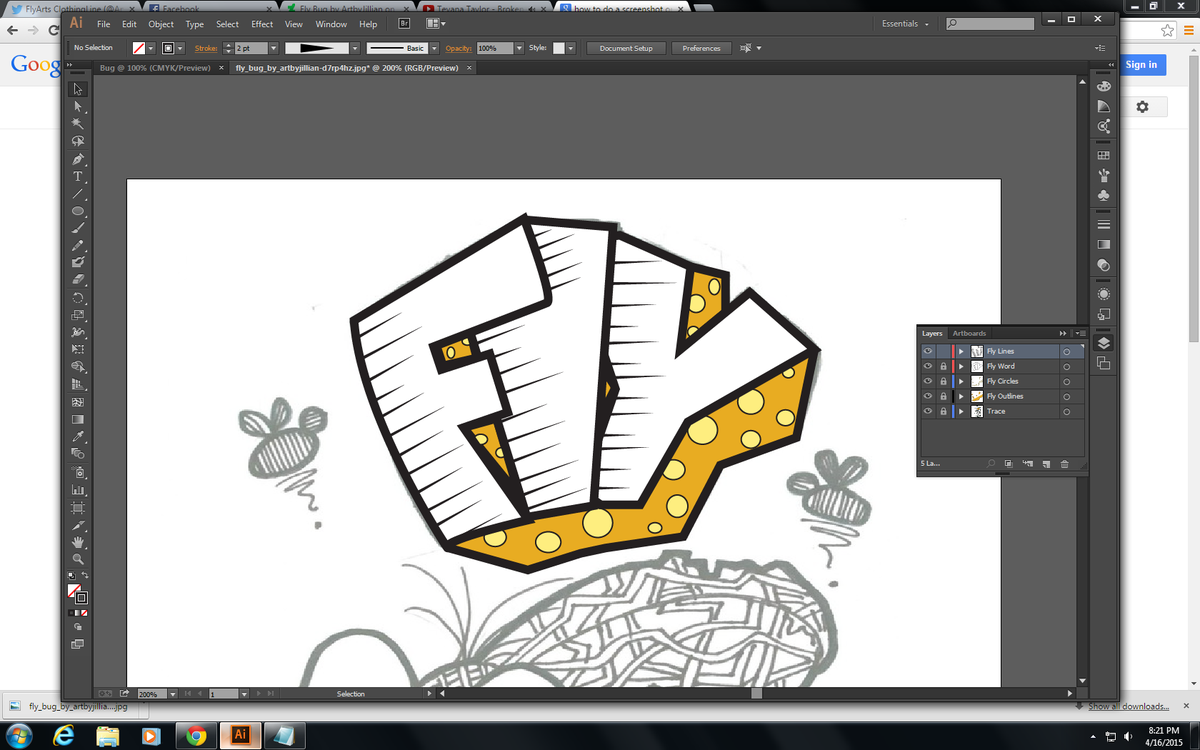Delete selection with Layers panel trash icon
This screenshot has height=750, width=1200.
point(1064,464)
